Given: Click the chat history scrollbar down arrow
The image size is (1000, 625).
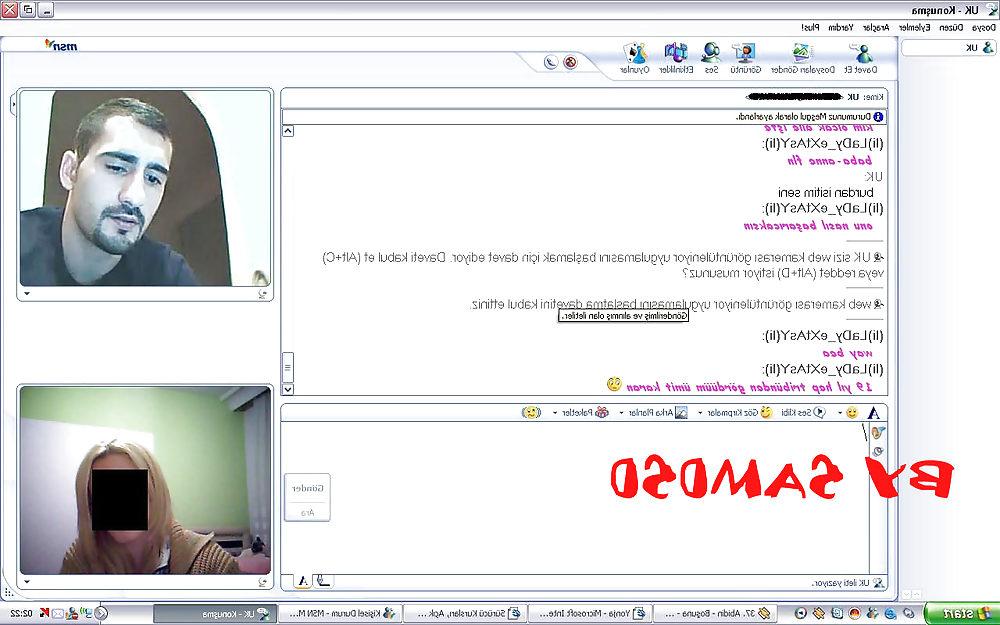Looking at the screenshot, I should [x=288, y=388].
